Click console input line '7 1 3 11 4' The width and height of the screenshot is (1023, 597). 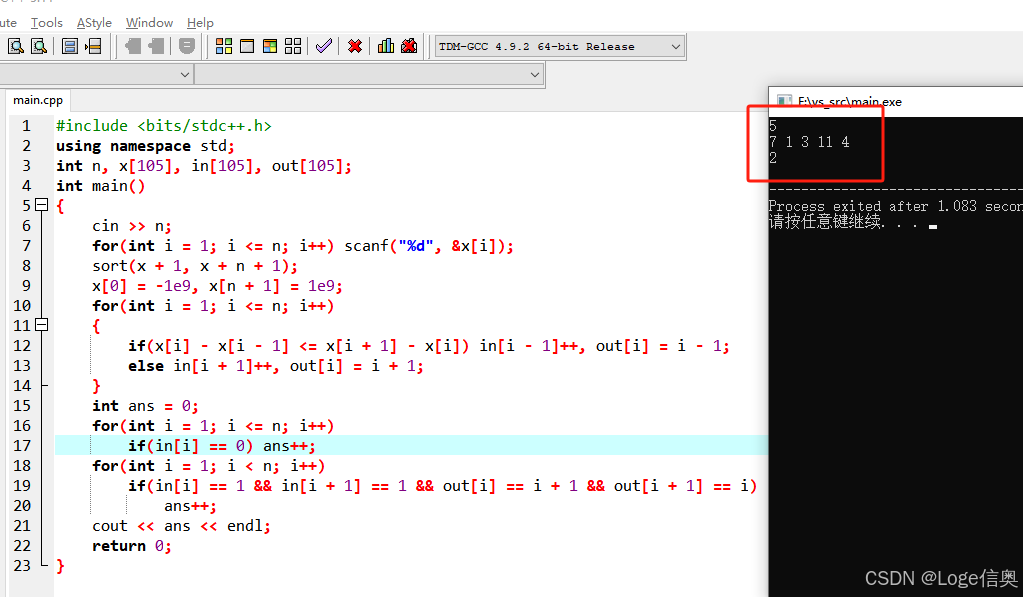click(x=809, y=142)
